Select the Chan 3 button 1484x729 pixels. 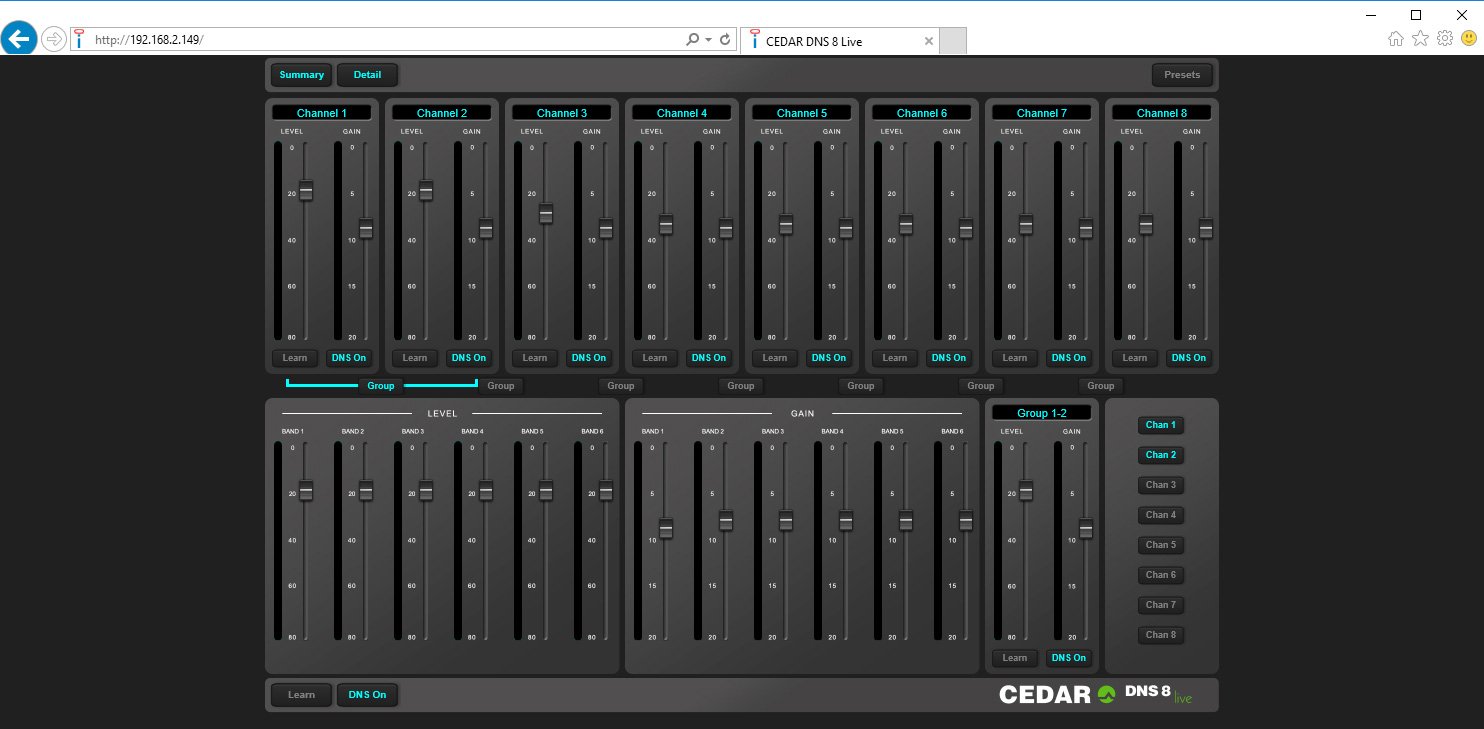pyautogui.click(x=1161, y=485)
